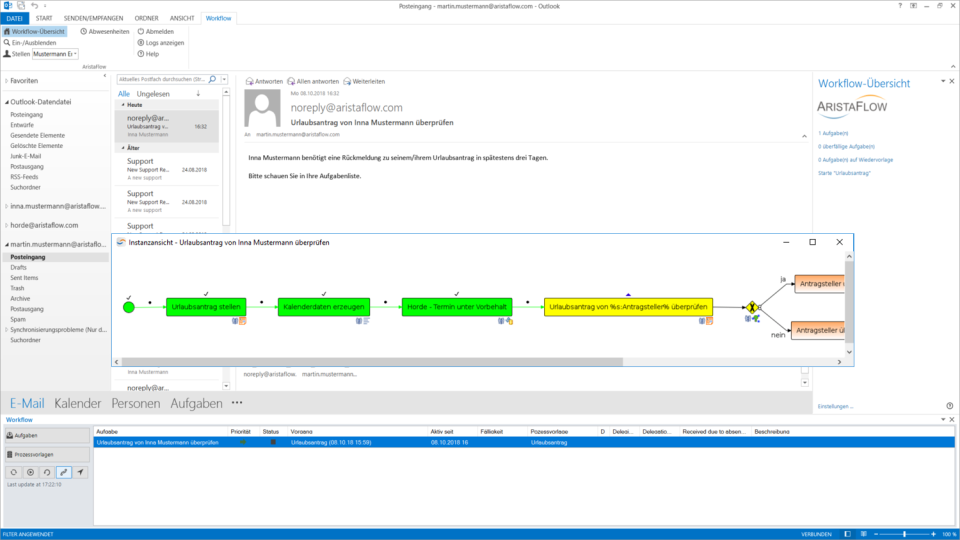Click the sender avatar picture in the email
Image resolution: width=960 pixels, height=540 pixels.
(x=263, y=108)
